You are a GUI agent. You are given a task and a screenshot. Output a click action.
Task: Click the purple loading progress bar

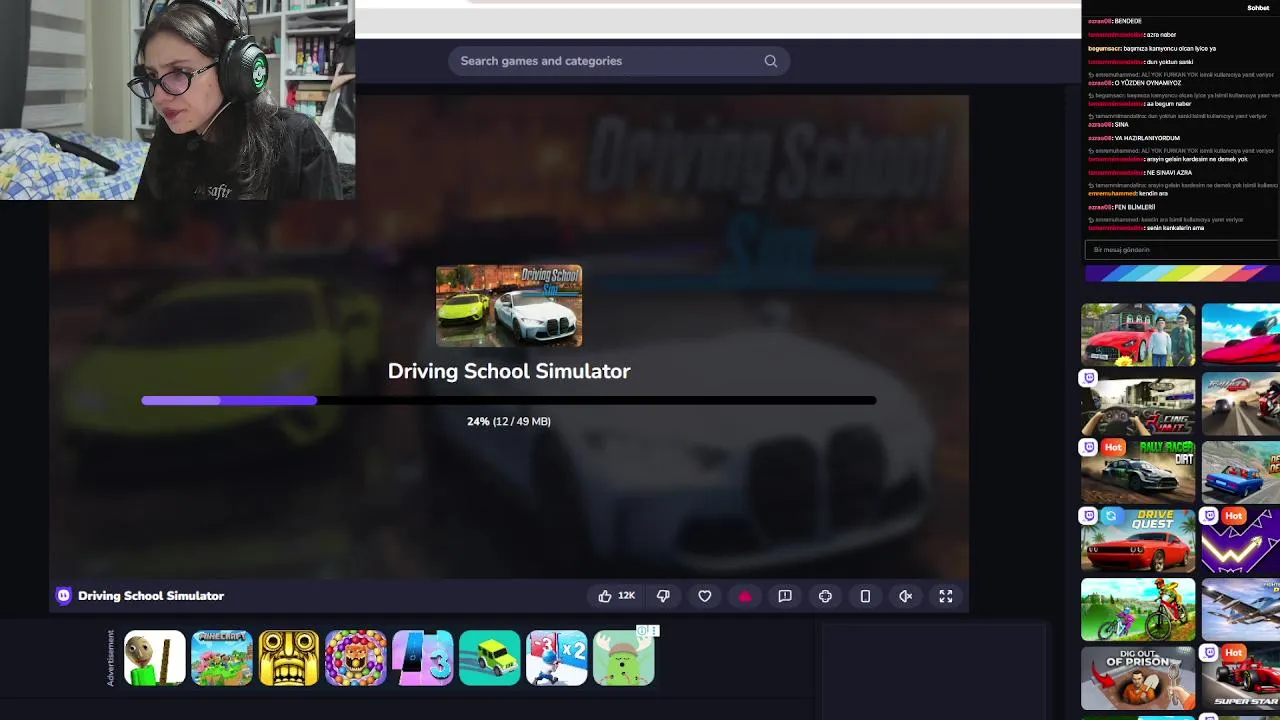(x=509, y=400)
